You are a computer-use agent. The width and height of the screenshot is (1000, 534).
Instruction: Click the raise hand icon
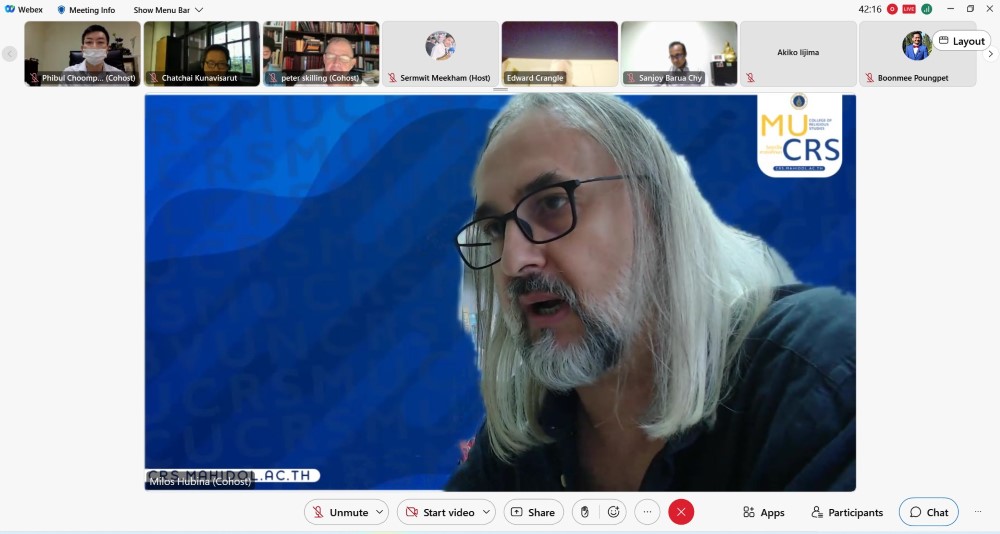(585, 512)
